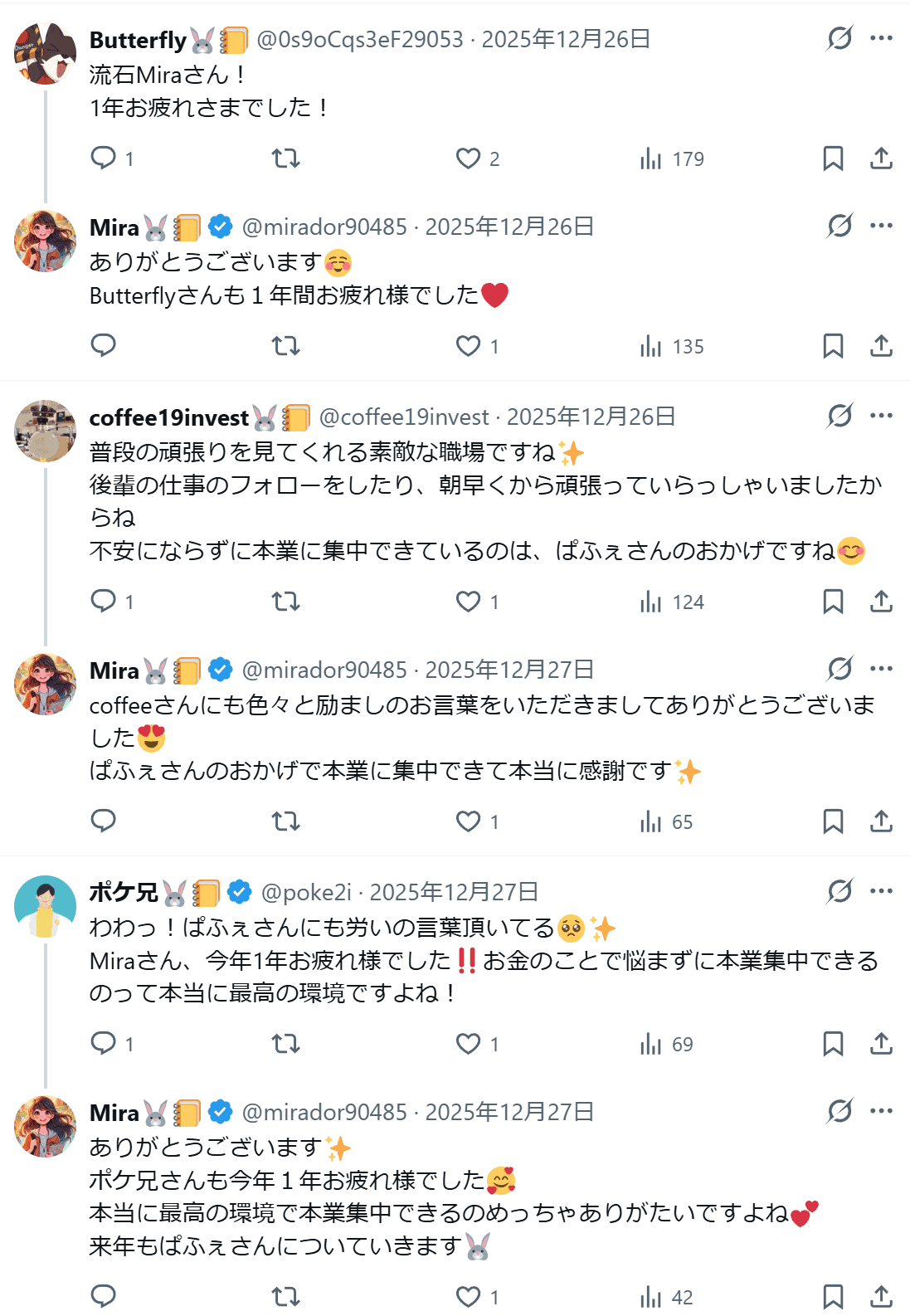Open Butterfly's post date 2025年12月26日

click(566, 39)
